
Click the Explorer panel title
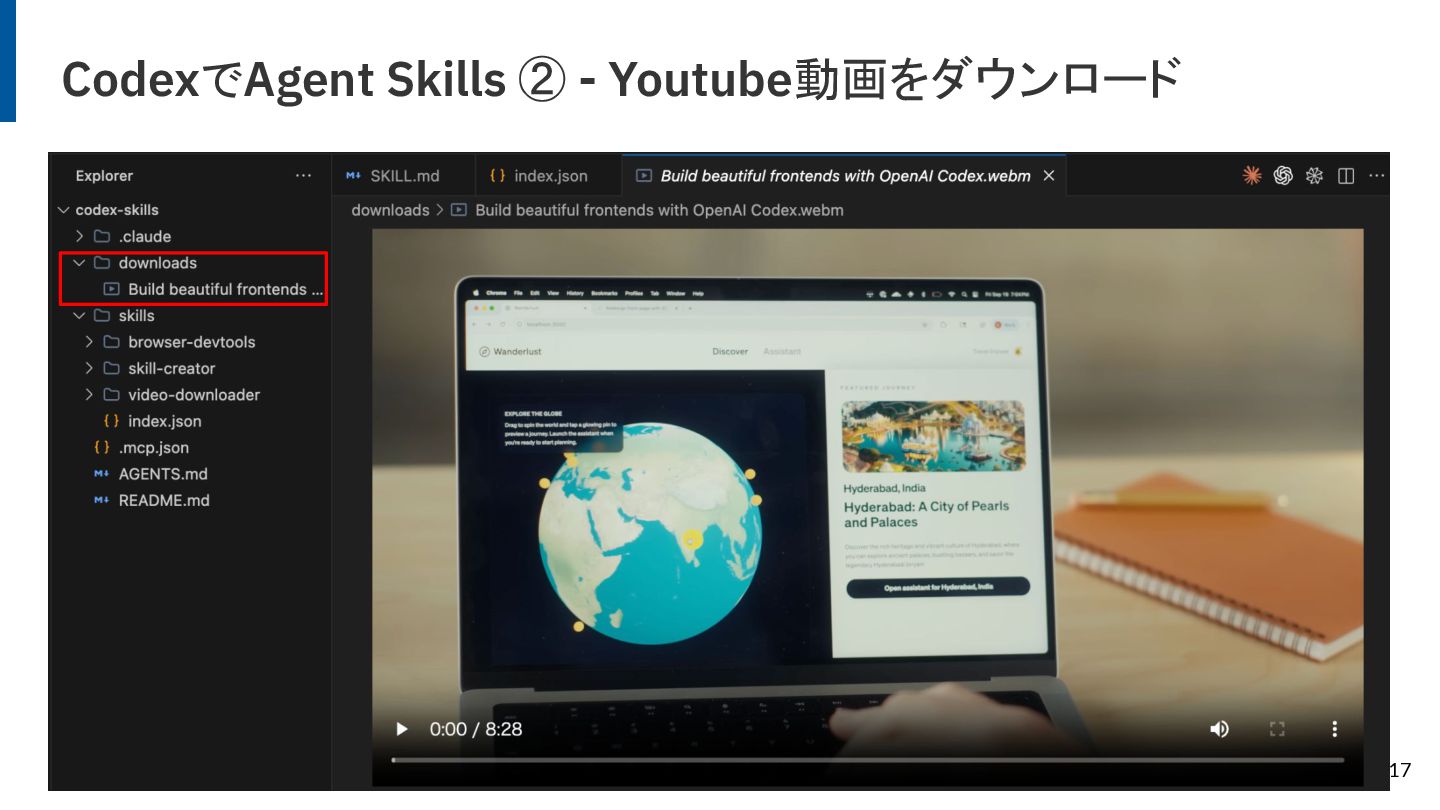pos(104,176)
